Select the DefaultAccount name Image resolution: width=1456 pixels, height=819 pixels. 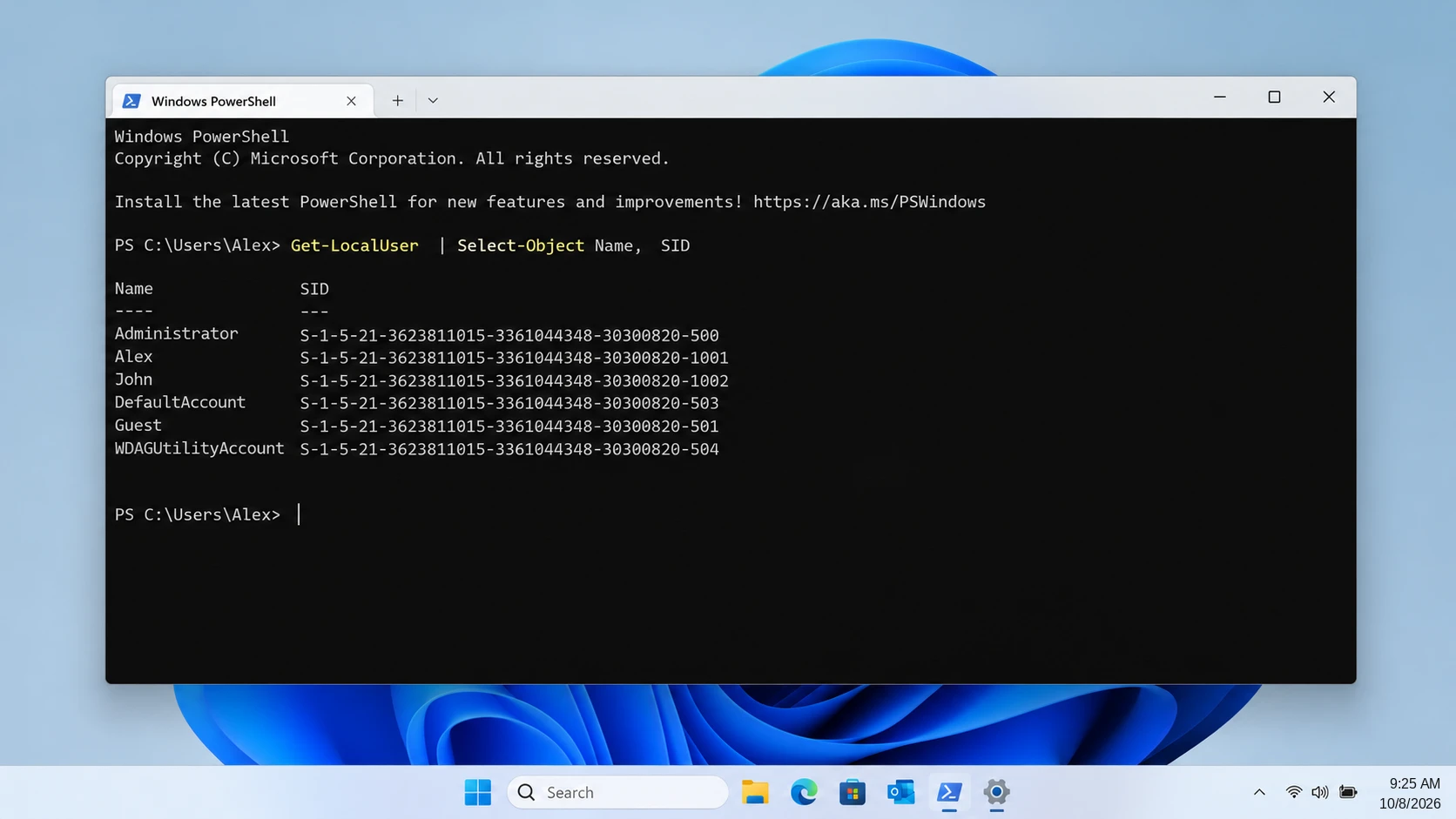tap(179, 402)
